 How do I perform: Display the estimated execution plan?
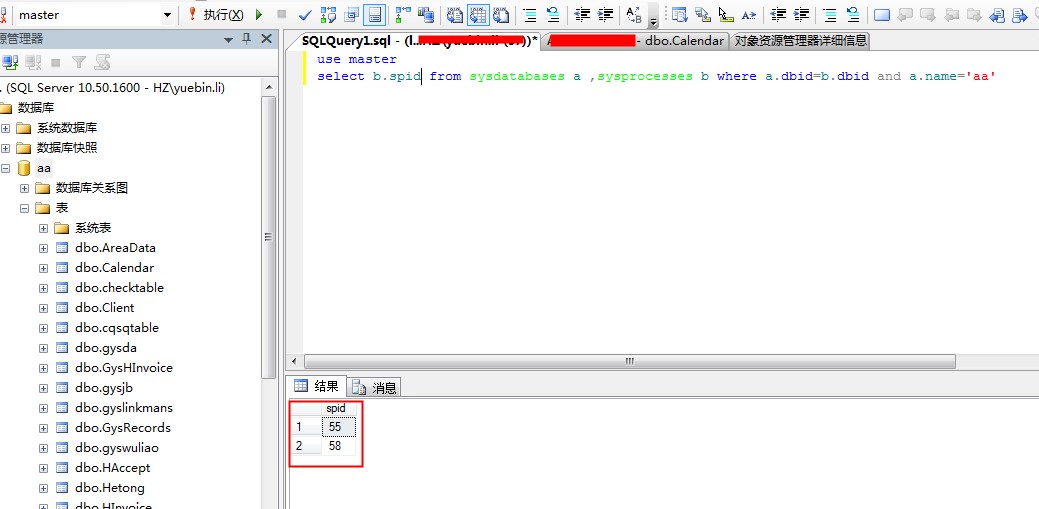click(x=329, y=15)
